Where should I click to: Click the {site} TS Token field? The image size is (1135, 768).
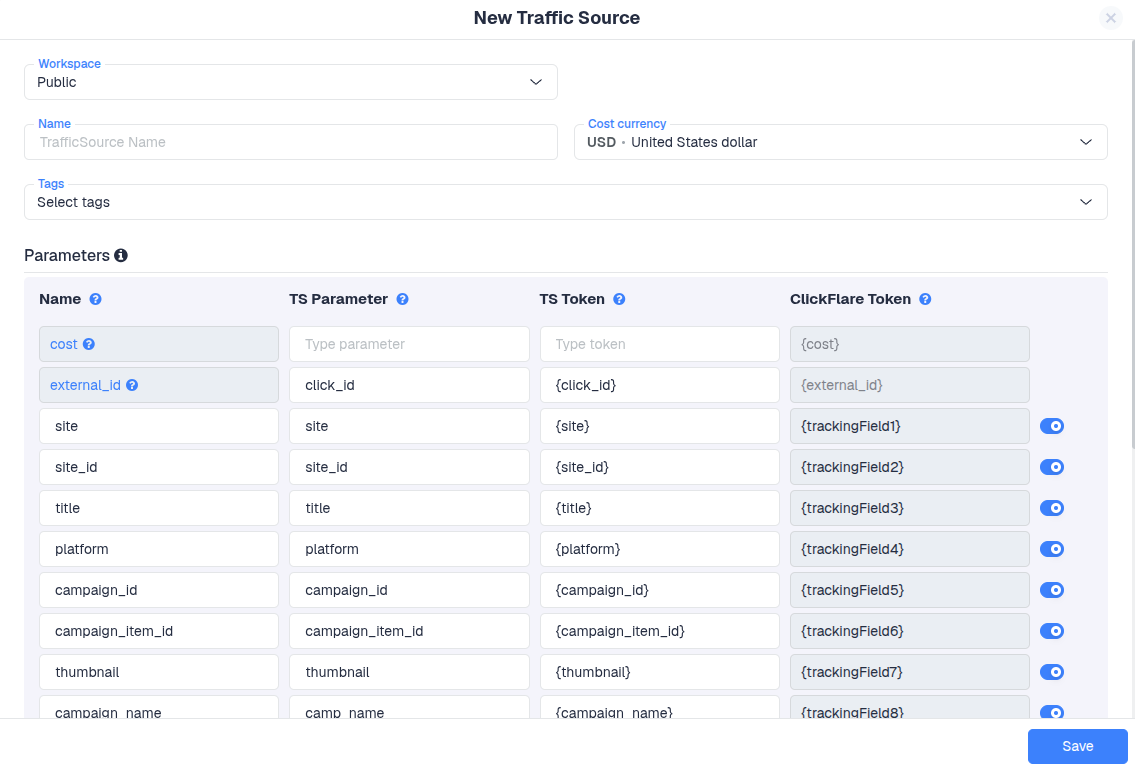[659, 426]
